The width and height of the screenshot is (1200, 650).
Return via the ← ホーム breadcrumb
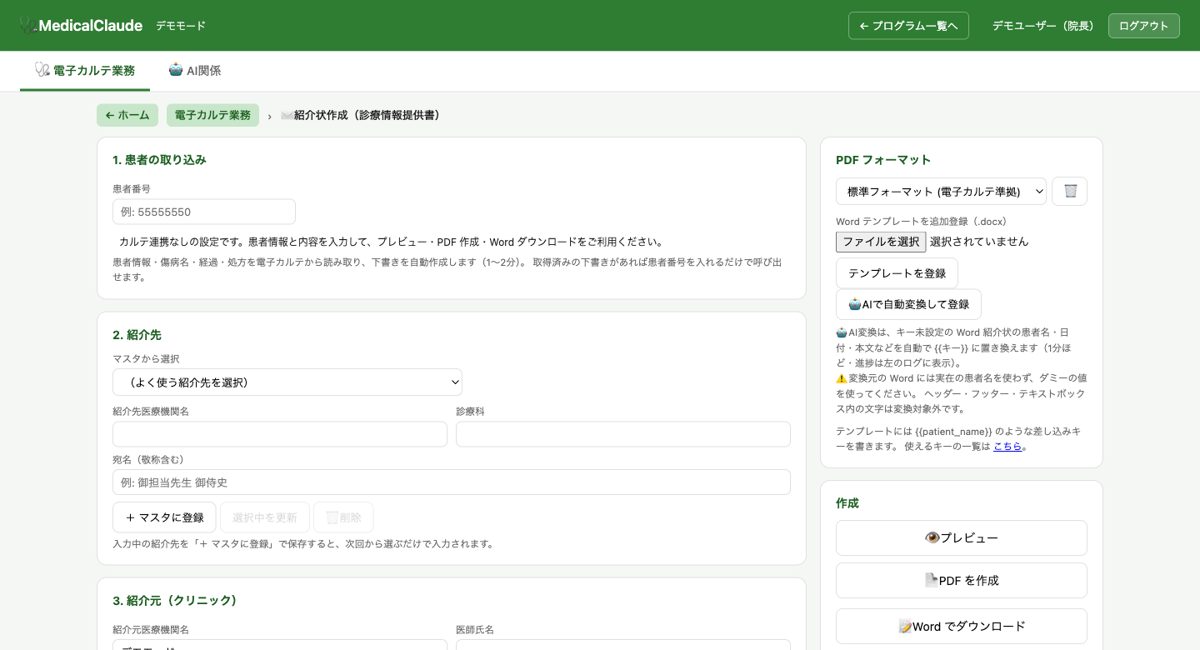127,115
